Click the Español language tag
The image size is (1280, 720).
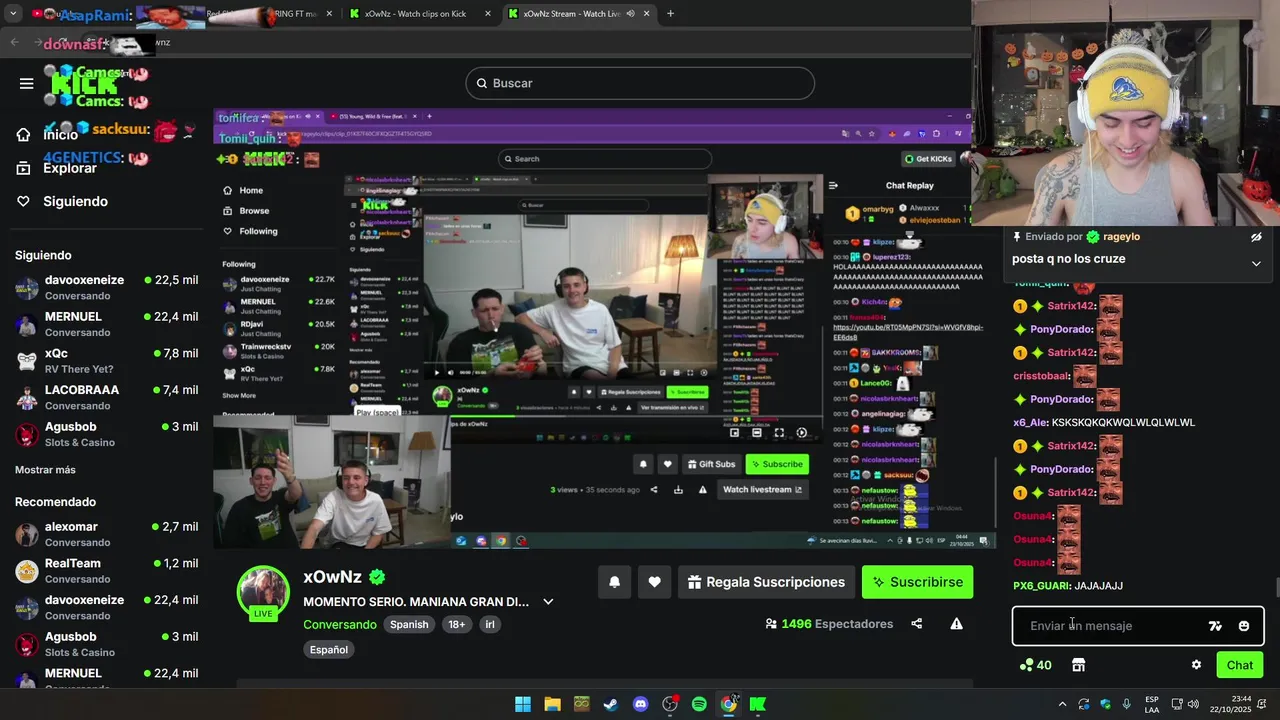pos(328,650)
